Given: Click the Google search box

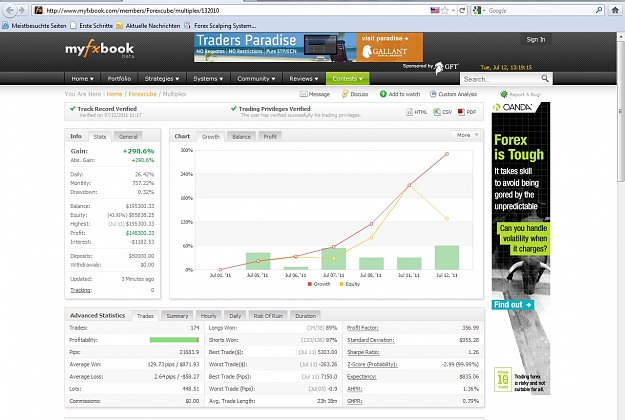Looking at the screenshot, I should [x=540, y=10].
